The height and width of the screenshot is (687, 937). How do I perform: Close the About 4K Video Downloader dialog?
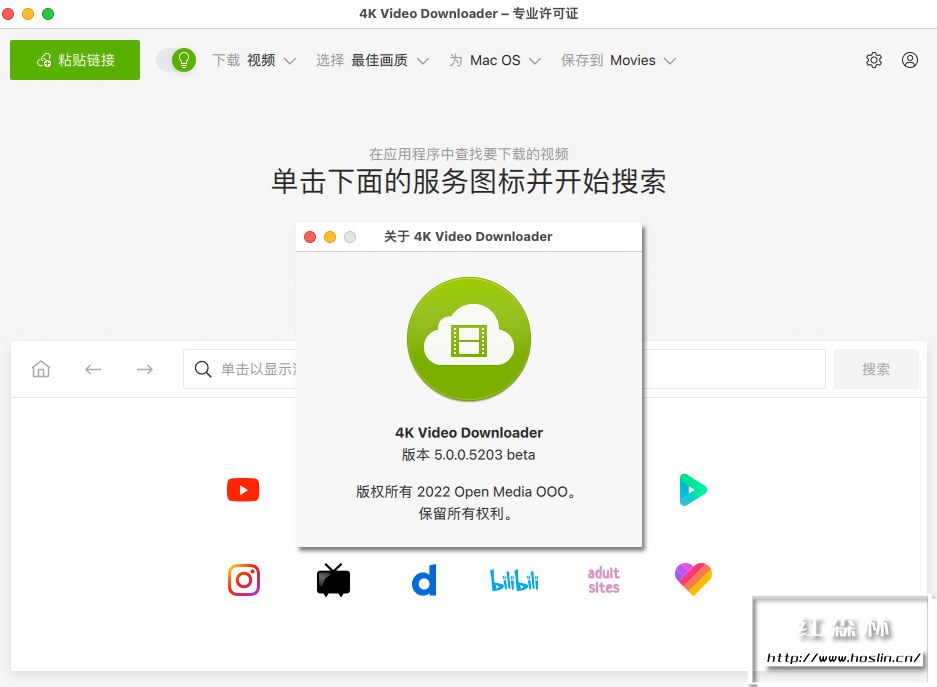310,237
